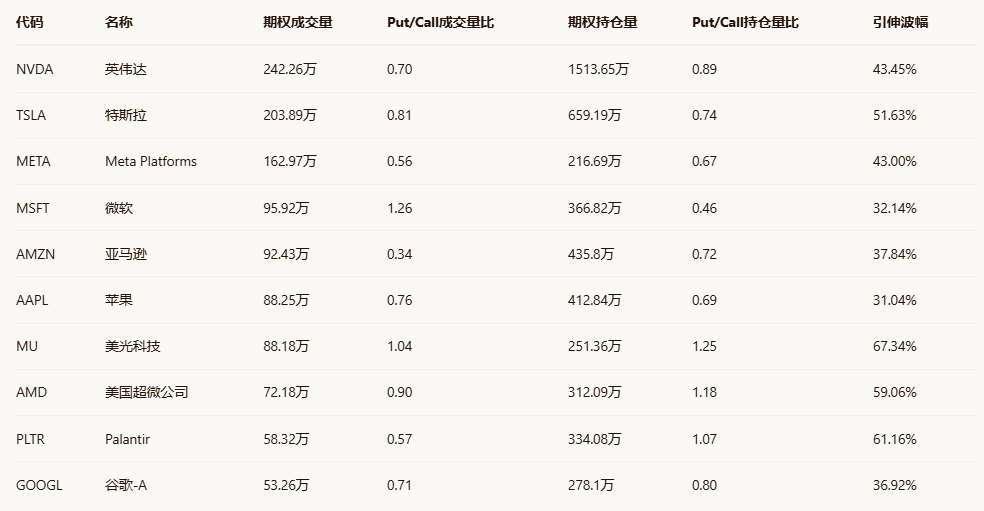Sort by 期权持仓量 column header
The image size is (984, 511).
pyautogui.click(x=602, y=22)
